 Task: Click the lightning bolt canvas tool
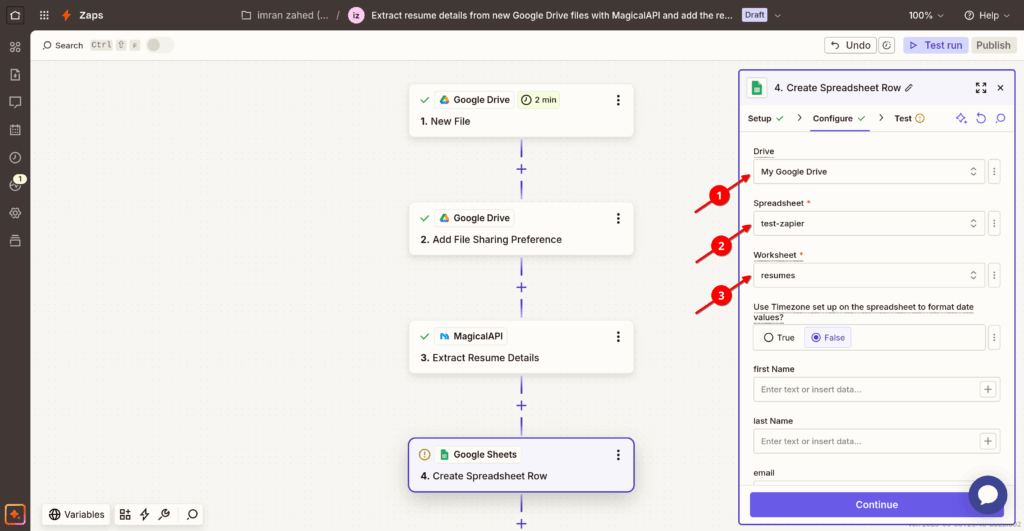[x=144, y=514]
